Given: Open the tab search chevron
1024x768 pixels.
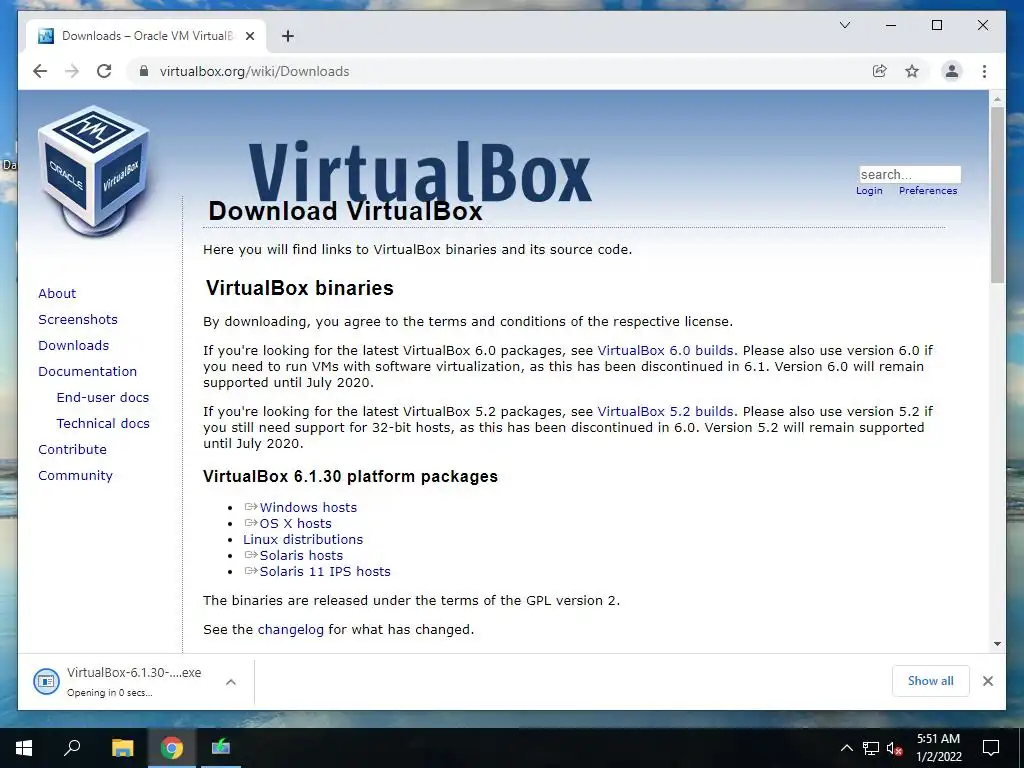Looking at the screenshot, I should [844, 25].
